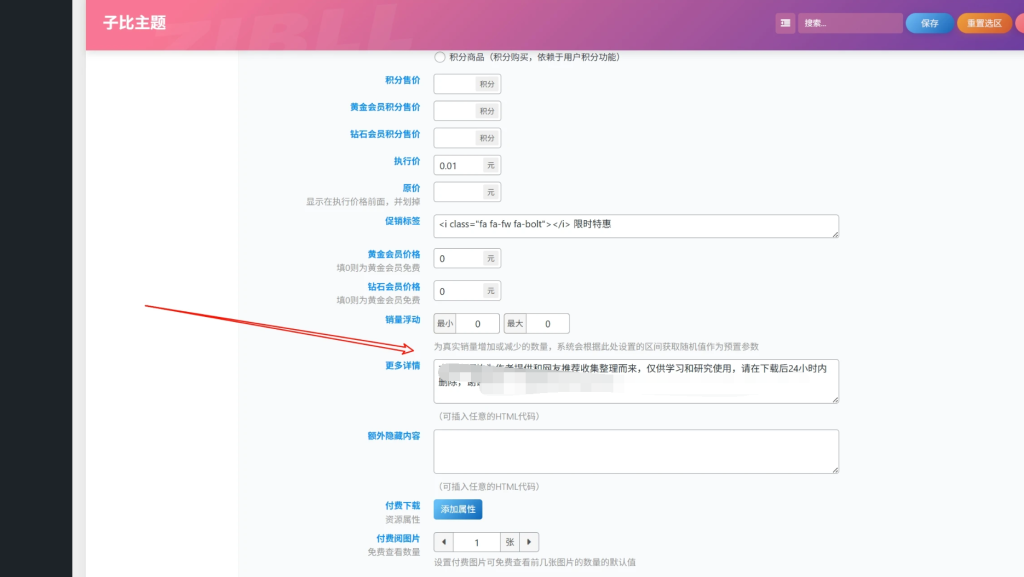
Task: Click the 原价 price input field
Action: (458, 192)
